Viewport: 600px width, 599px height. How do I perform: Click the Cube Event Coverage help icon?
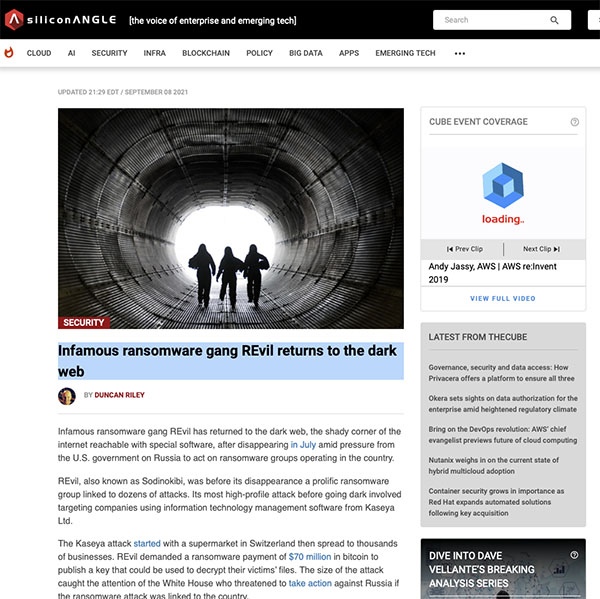[x=574, y=122]
